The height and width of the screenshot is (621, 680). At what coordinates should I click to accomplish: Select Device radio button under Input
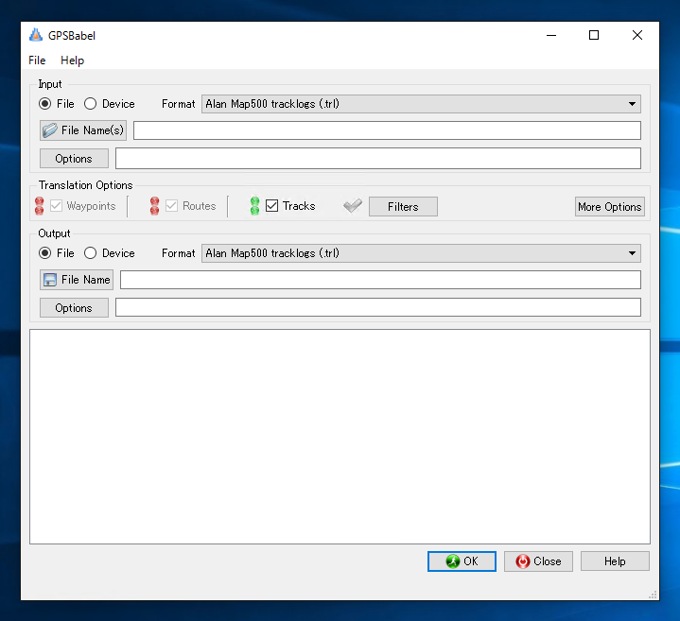pos(90,104)
